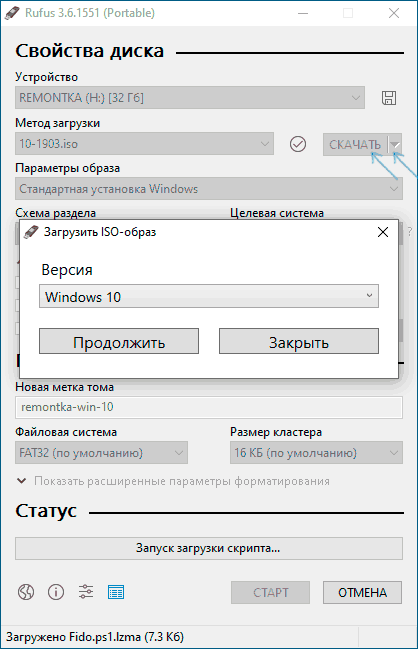Image resolution: width=418 pixels, height=649 pixels.
Task: Click the volume label field remontka-win-10
Action: point(209,407)
